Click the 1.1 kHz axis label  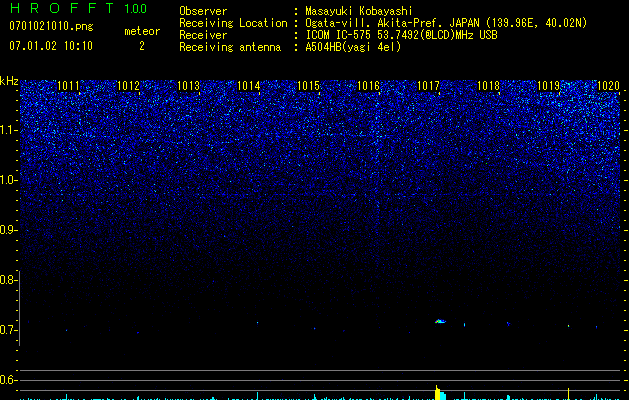(x=9, y=130)
